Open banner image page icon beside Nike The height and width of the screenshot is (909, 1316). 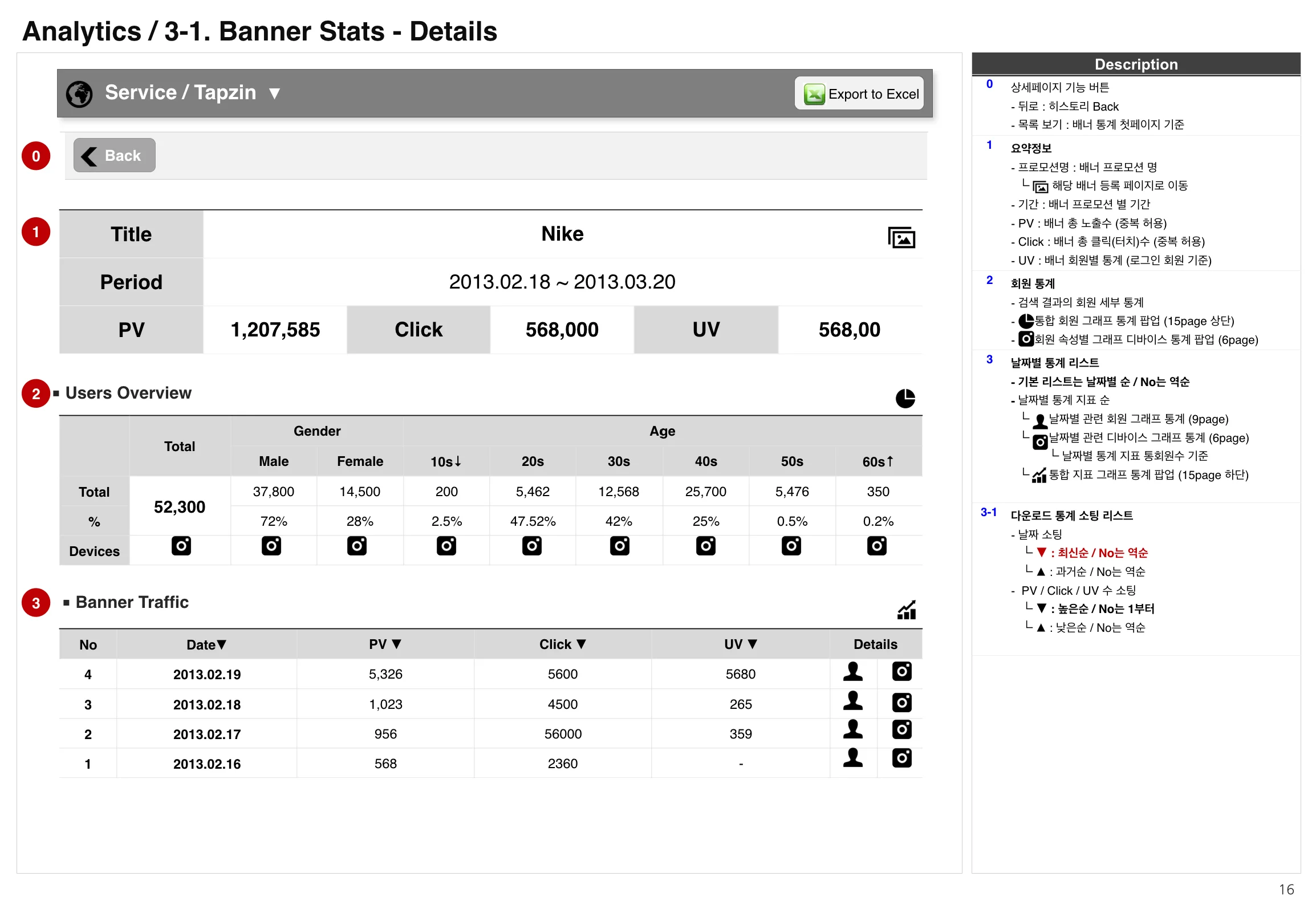[x=901, y=237]
